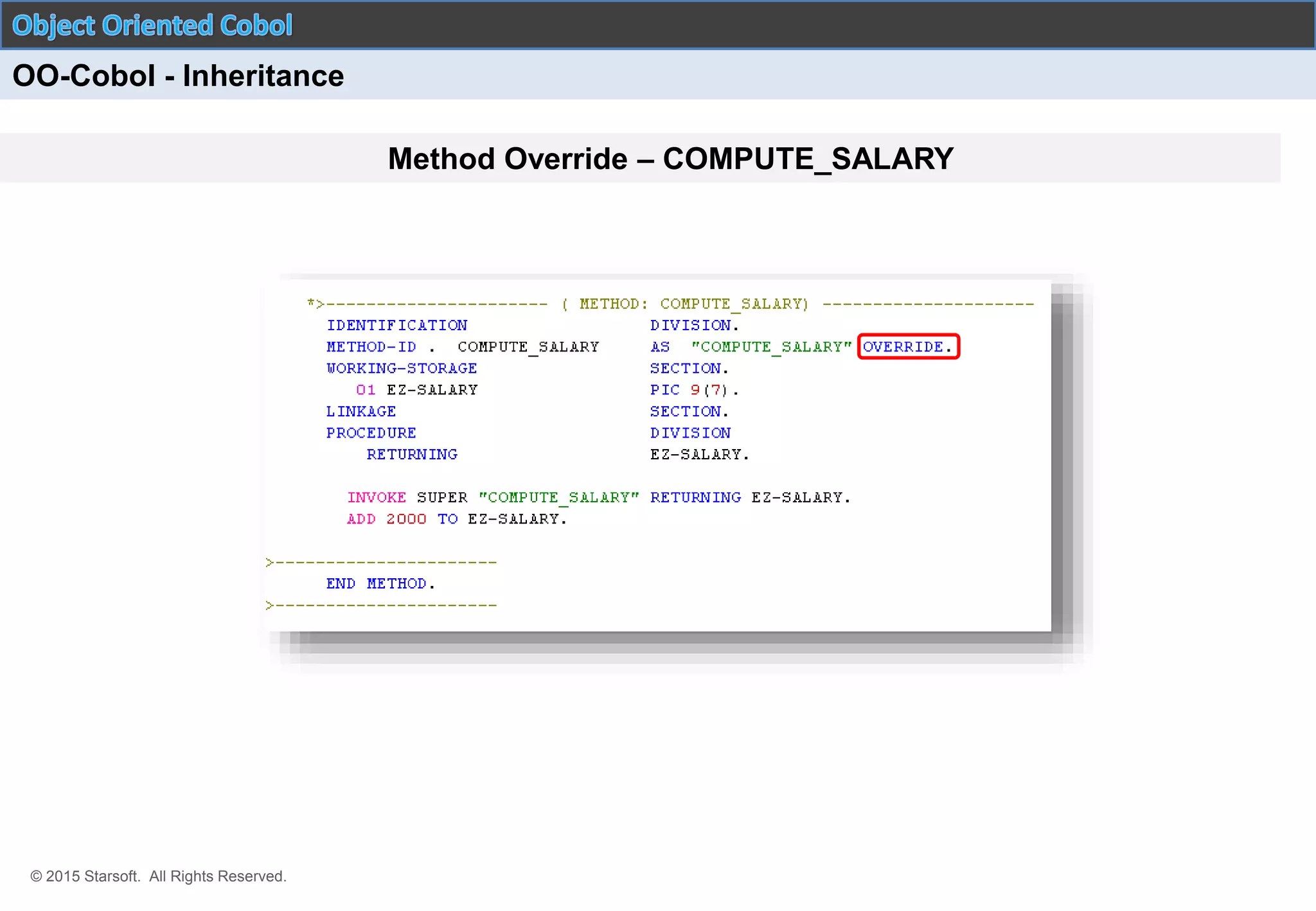Click the 'ADD 2000' statement

tap(387, 519)
